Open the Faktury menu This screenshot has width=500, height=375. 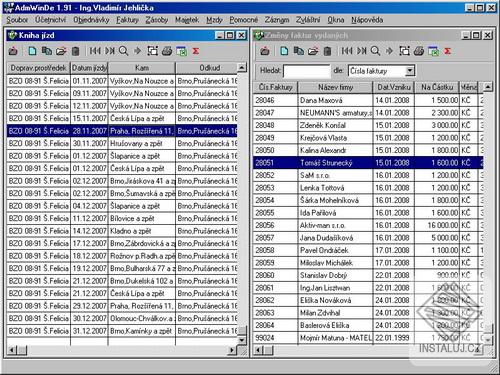click(128, 20)
